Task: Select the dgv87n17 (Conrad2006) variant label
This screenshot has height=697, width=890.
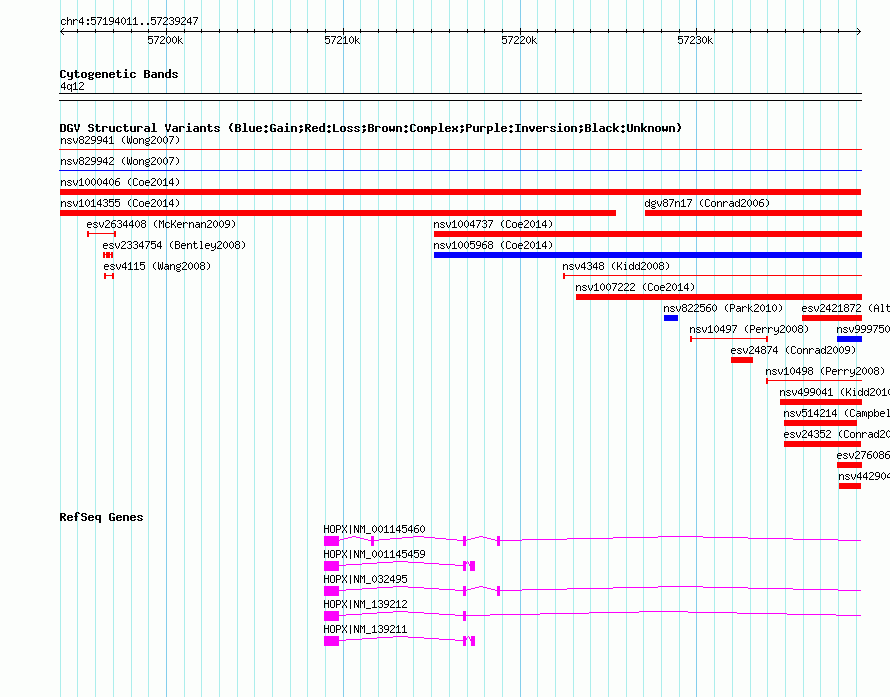Action: (x=707, y=203)
